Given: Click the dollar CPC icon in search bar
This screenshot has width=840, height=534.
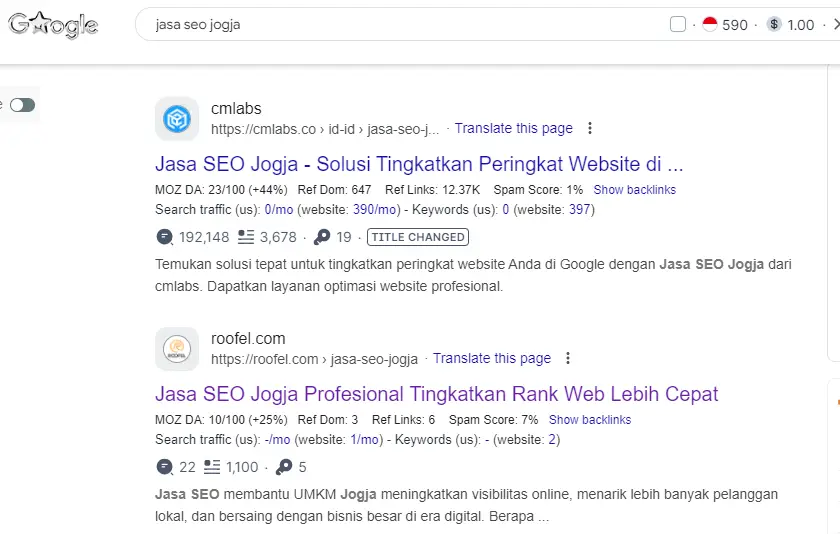Looking at the screenshot, I should click(775, 25).
